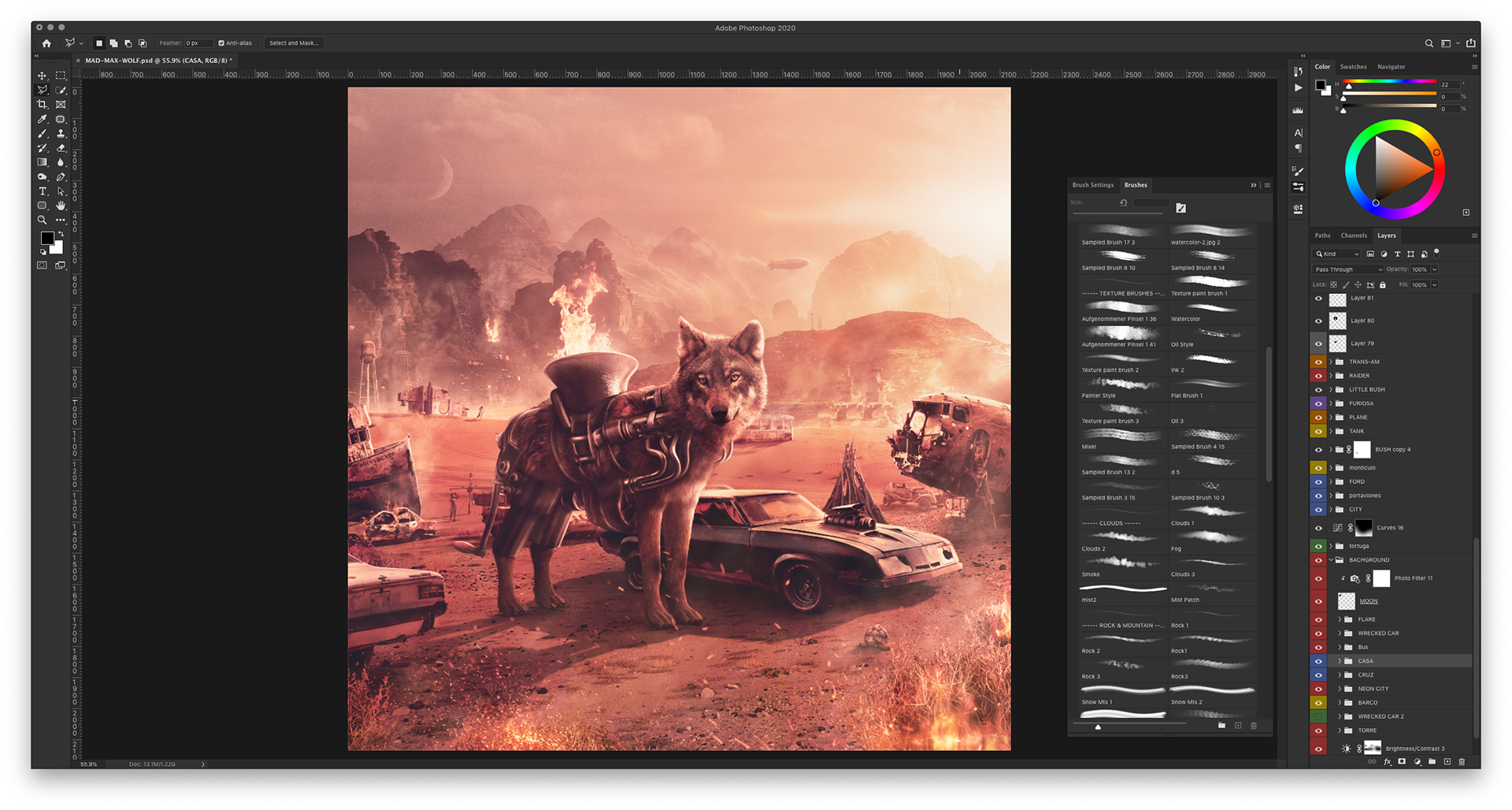Viewport: 1512px width, 810px height.
Task: Expand the TRANS-AM layer group
Action: pyautogui.click(x=1331, y=362)
